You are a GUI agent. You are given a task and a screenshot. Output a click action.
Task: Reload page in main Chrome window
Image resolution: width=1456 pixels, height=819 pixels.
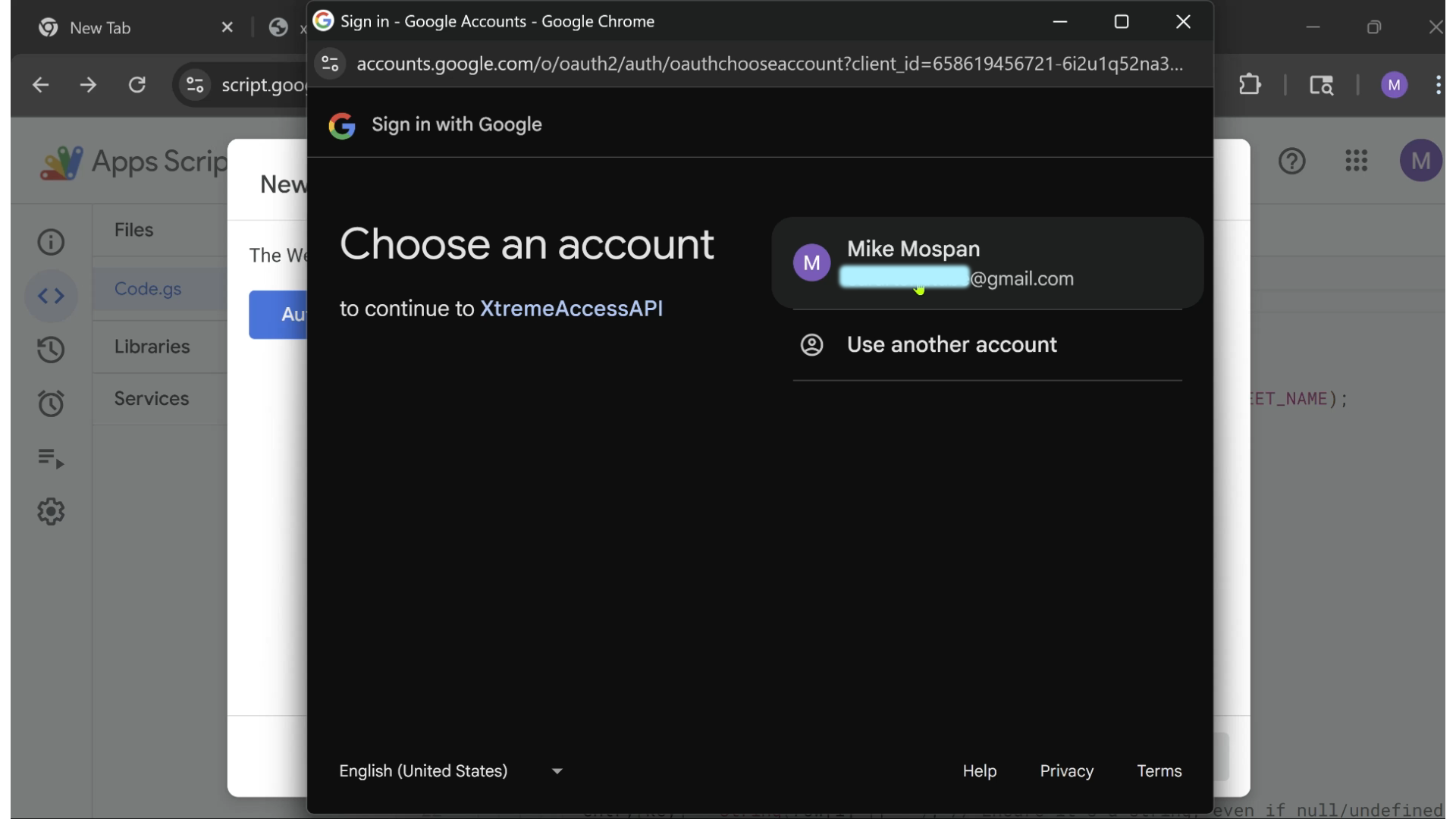click(x=137, y=85)
